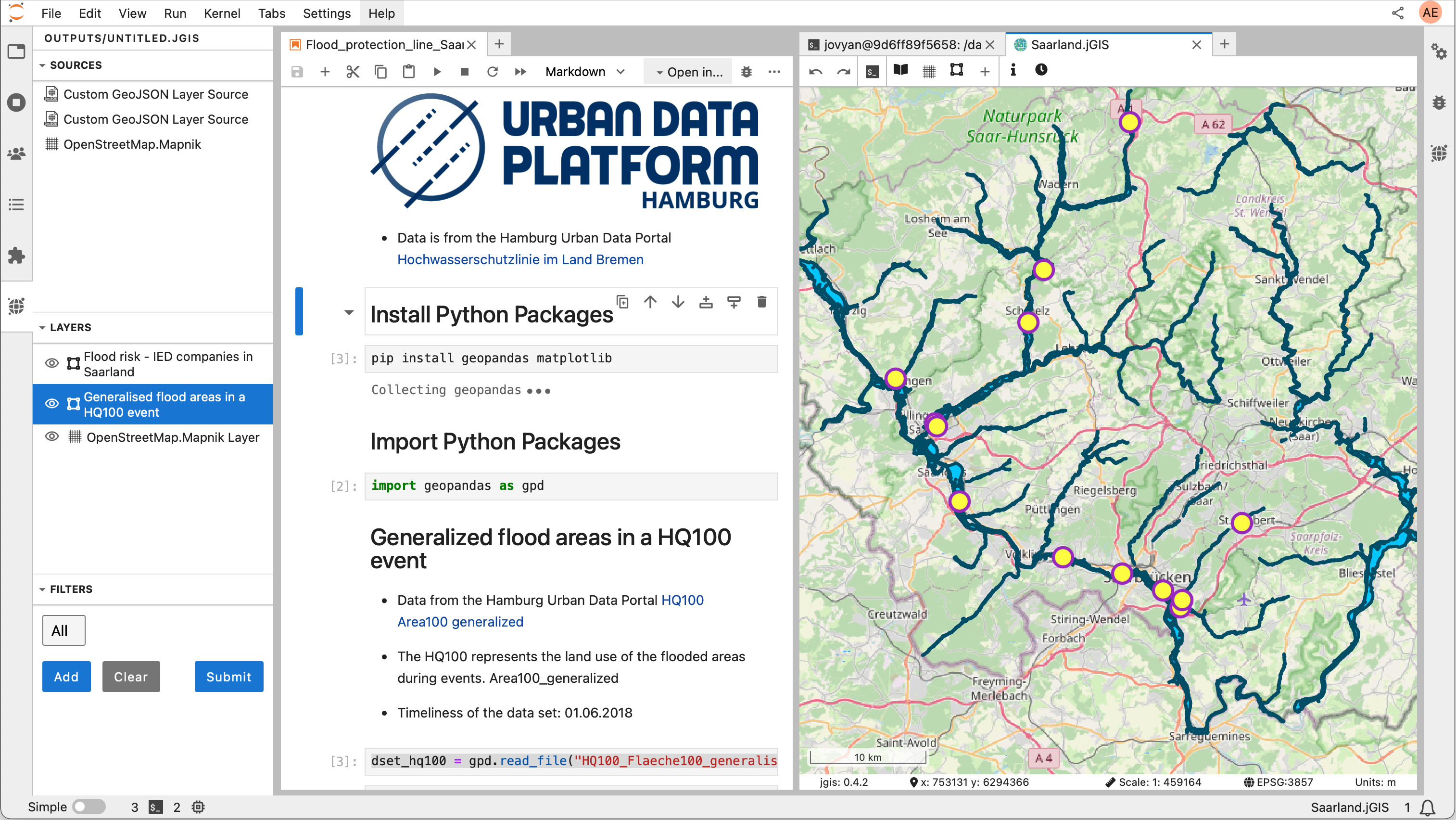Collapse the SOURCES section

click(42, 65)
